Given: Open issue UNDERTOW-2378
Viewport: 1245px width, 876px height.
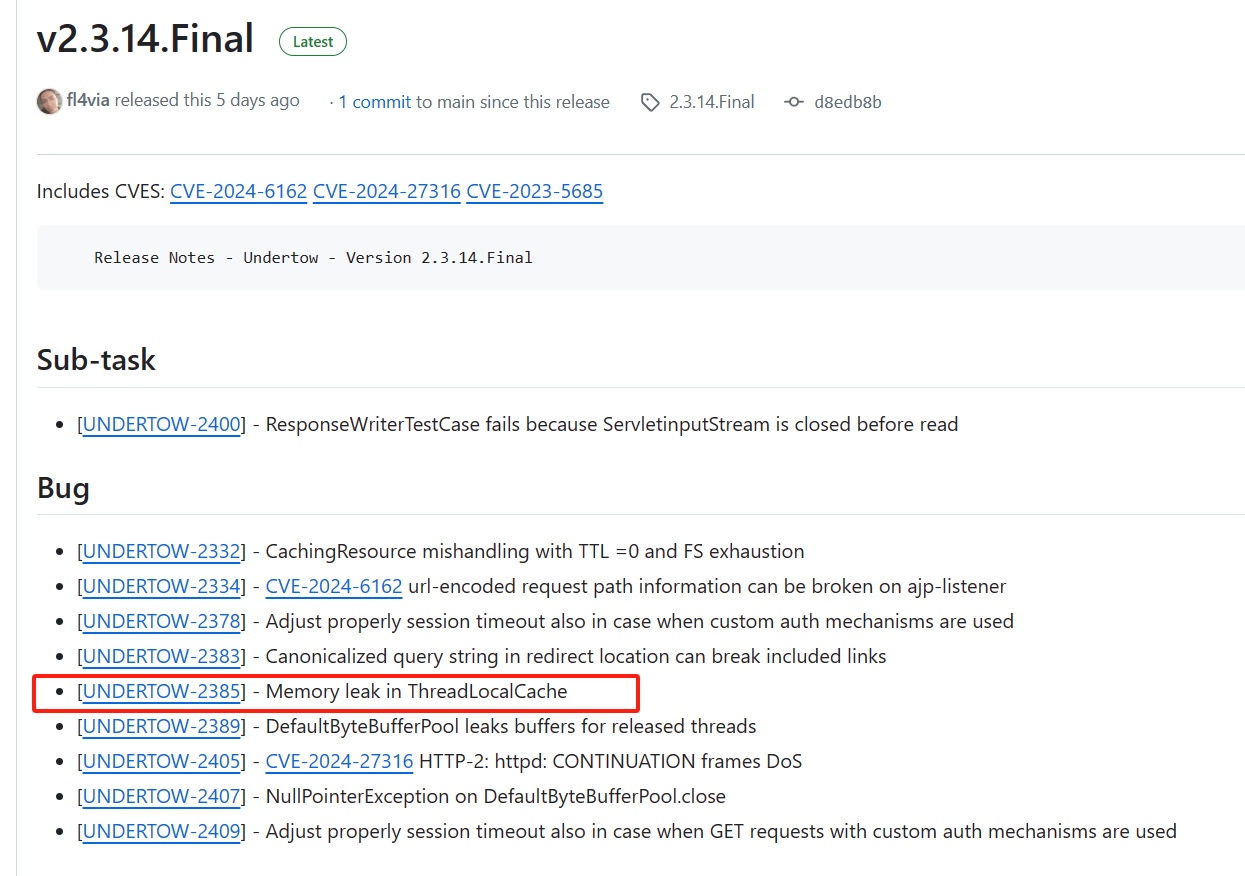Looking at the screenshot, I should [162, 621].
